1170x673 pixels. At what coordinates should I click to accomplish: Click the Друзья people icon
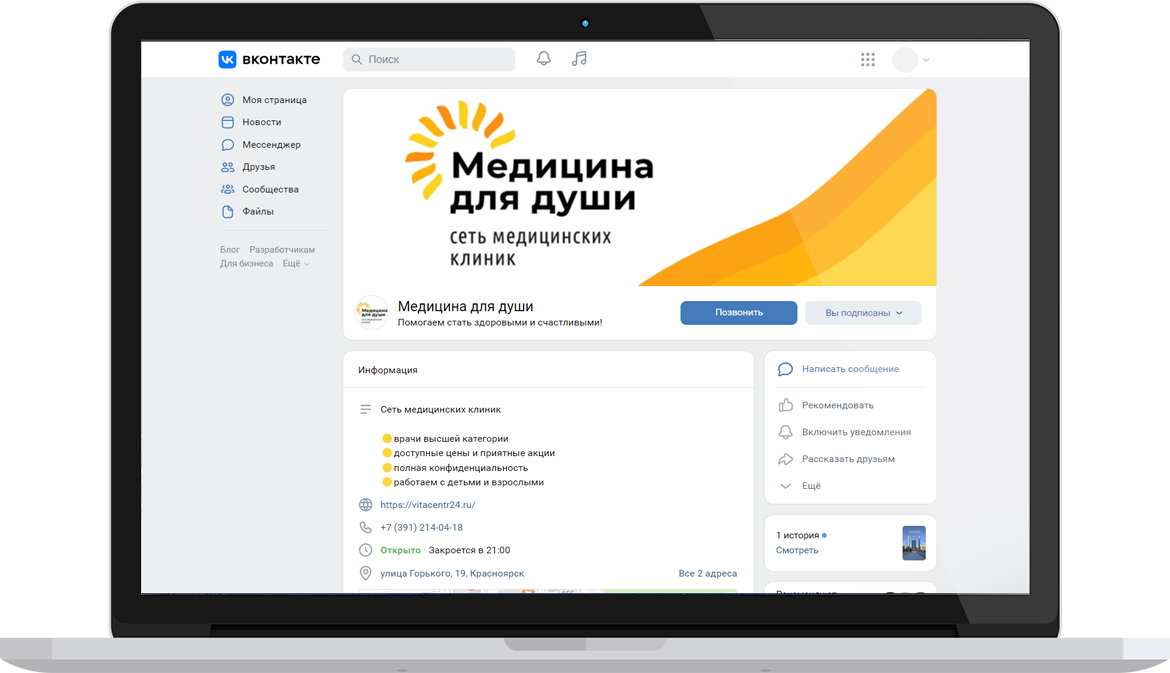pyautogui.click(x=228, y=167)
